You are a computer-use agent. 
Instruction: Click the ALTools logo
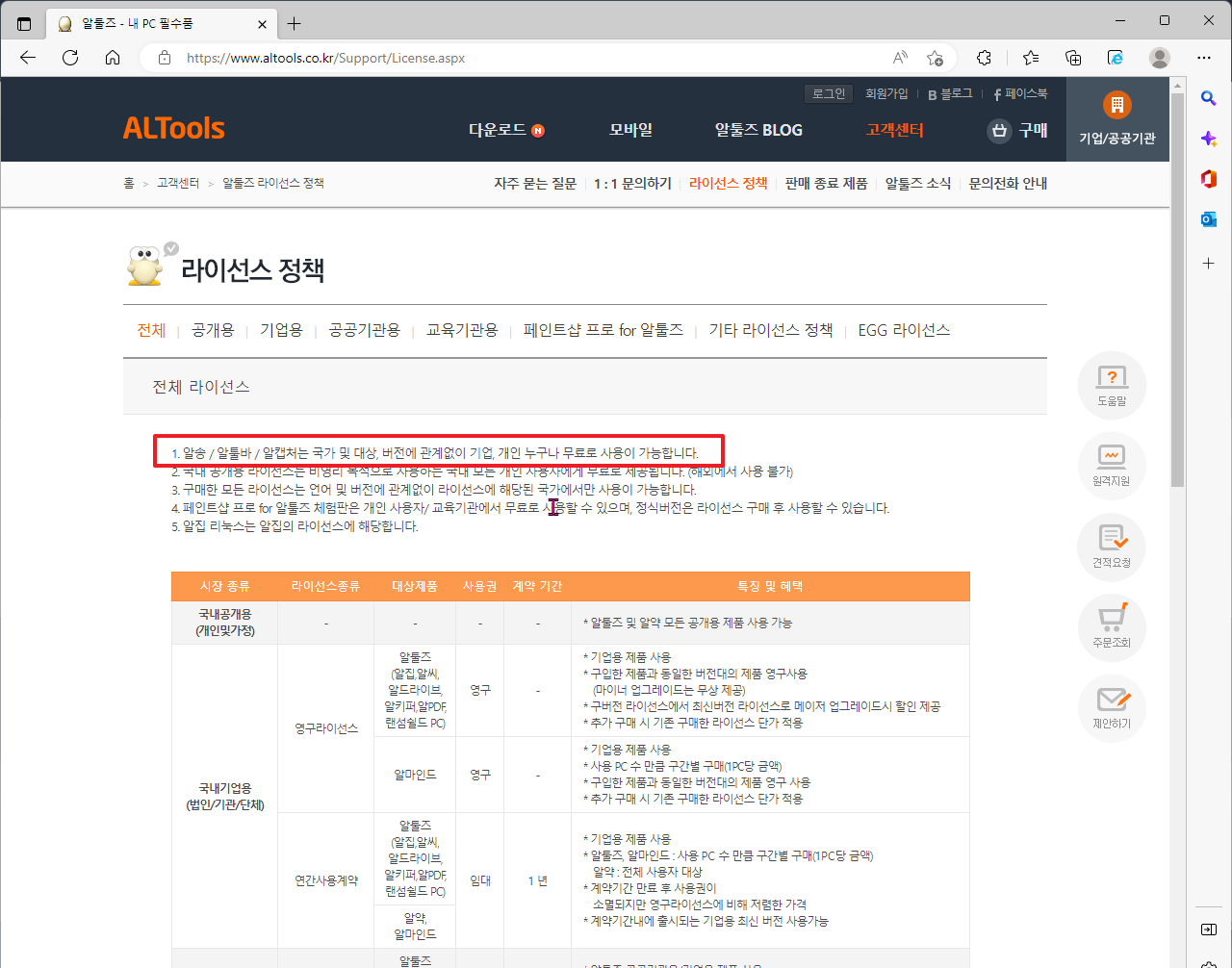(x=174, y=128)
